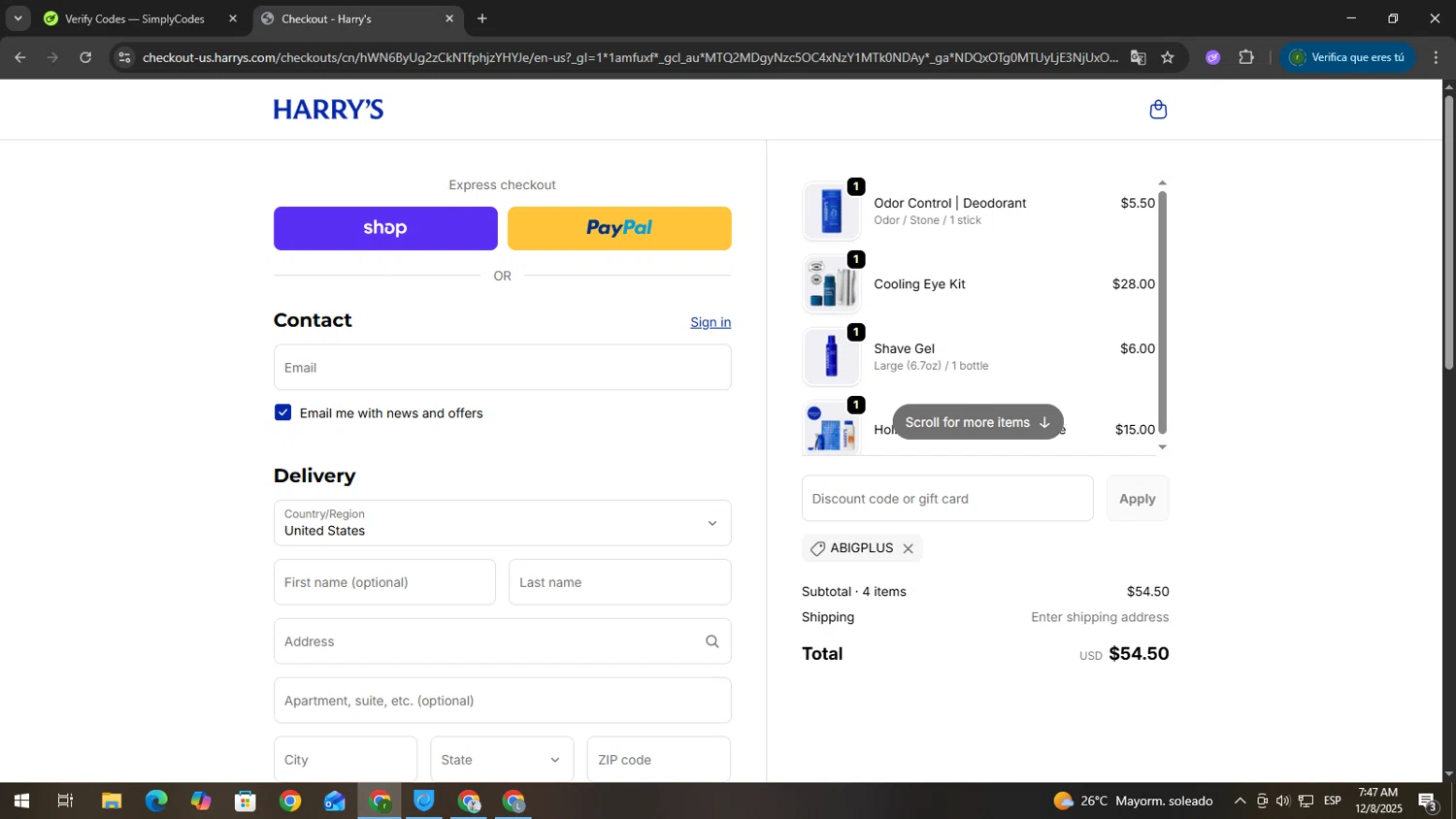The image size is (1456, 819).
Task: Click the weather widget on the taskbar
Action: click(x=1134, y=802)
